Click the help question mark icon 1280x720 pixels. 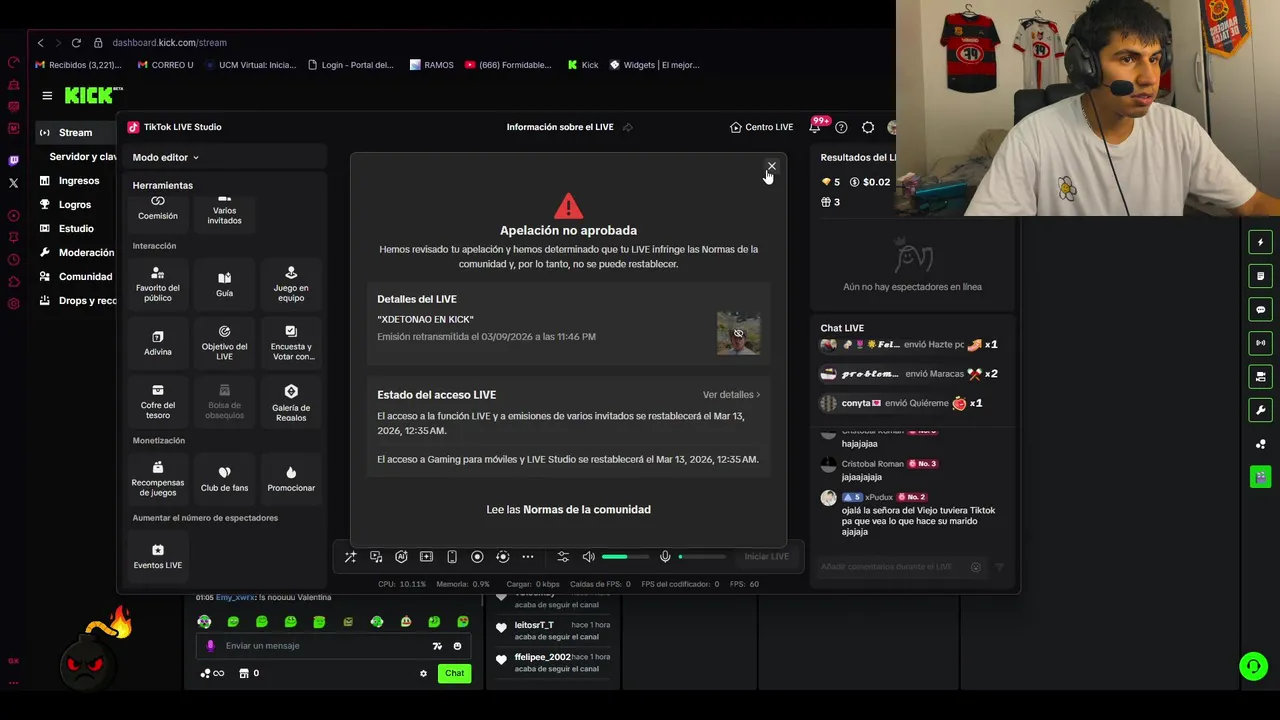tap(841, 128)
